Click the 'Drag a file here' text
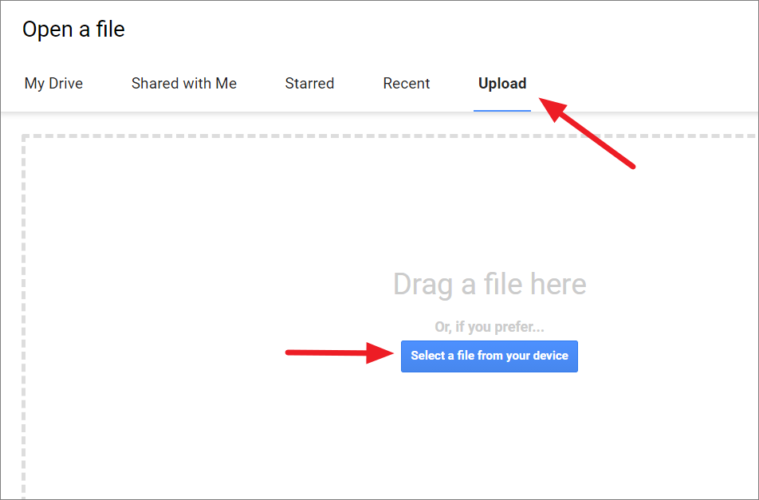 [489, 284]
